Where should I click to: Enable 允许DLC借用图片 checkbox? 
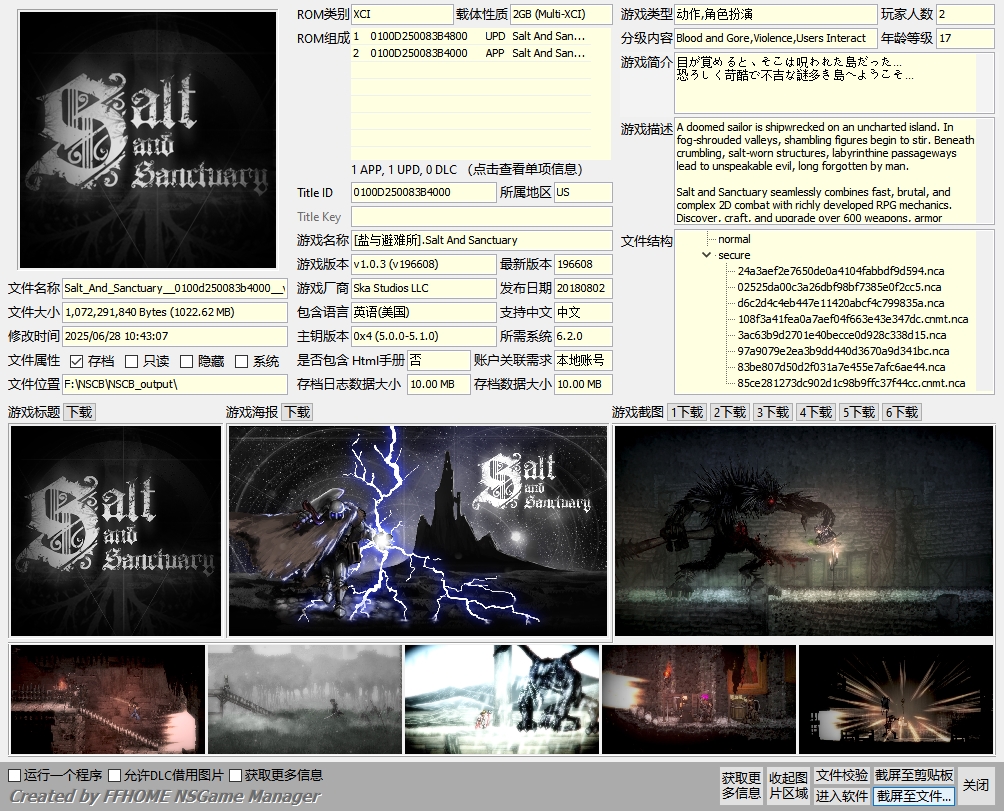point(115,775)
